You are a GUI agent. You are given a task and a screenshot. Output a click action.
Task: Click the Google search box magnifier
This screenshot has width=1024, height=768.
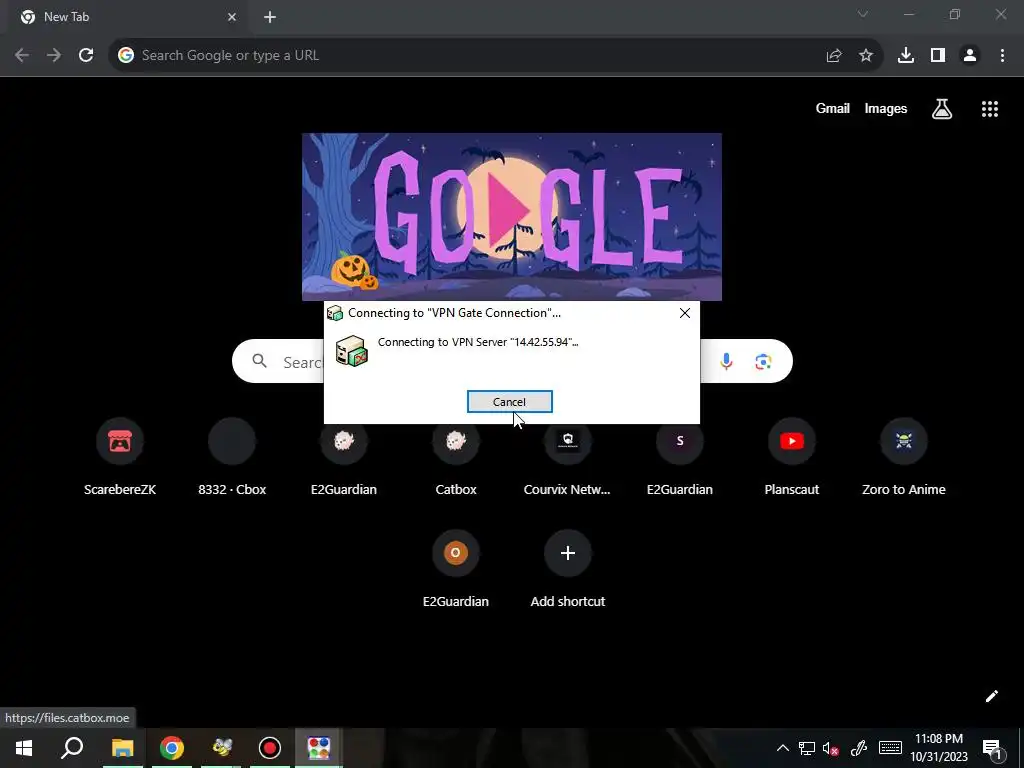tap(260, 361)
